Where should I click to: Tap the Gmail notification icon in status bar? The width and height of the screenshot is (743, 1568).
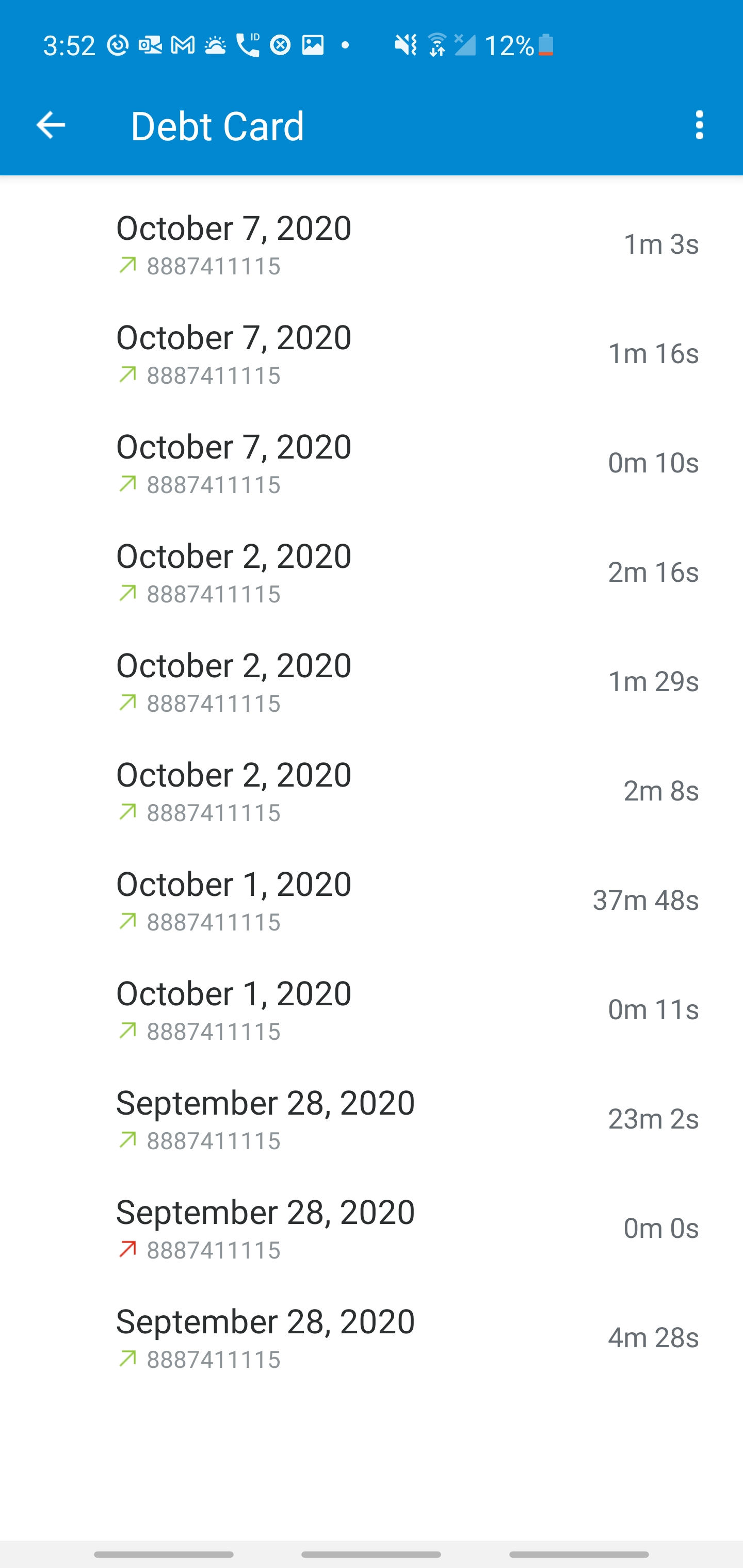183,45
